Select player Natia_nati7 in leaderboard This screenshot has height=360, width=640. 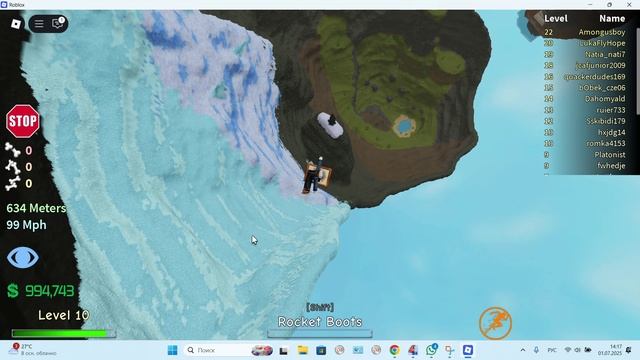[605, 54]
